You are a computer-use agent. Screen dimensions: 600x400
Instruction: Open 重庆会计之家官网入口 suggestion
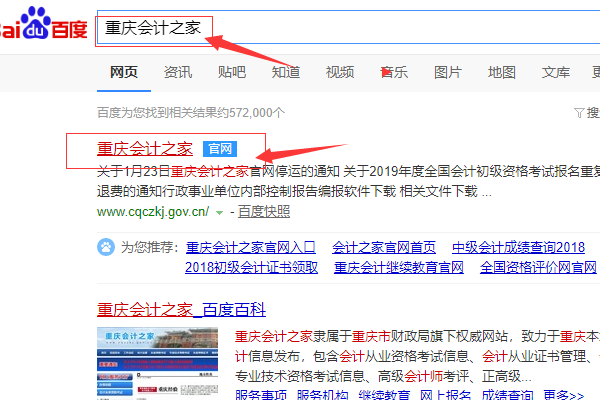coord(251,248)
